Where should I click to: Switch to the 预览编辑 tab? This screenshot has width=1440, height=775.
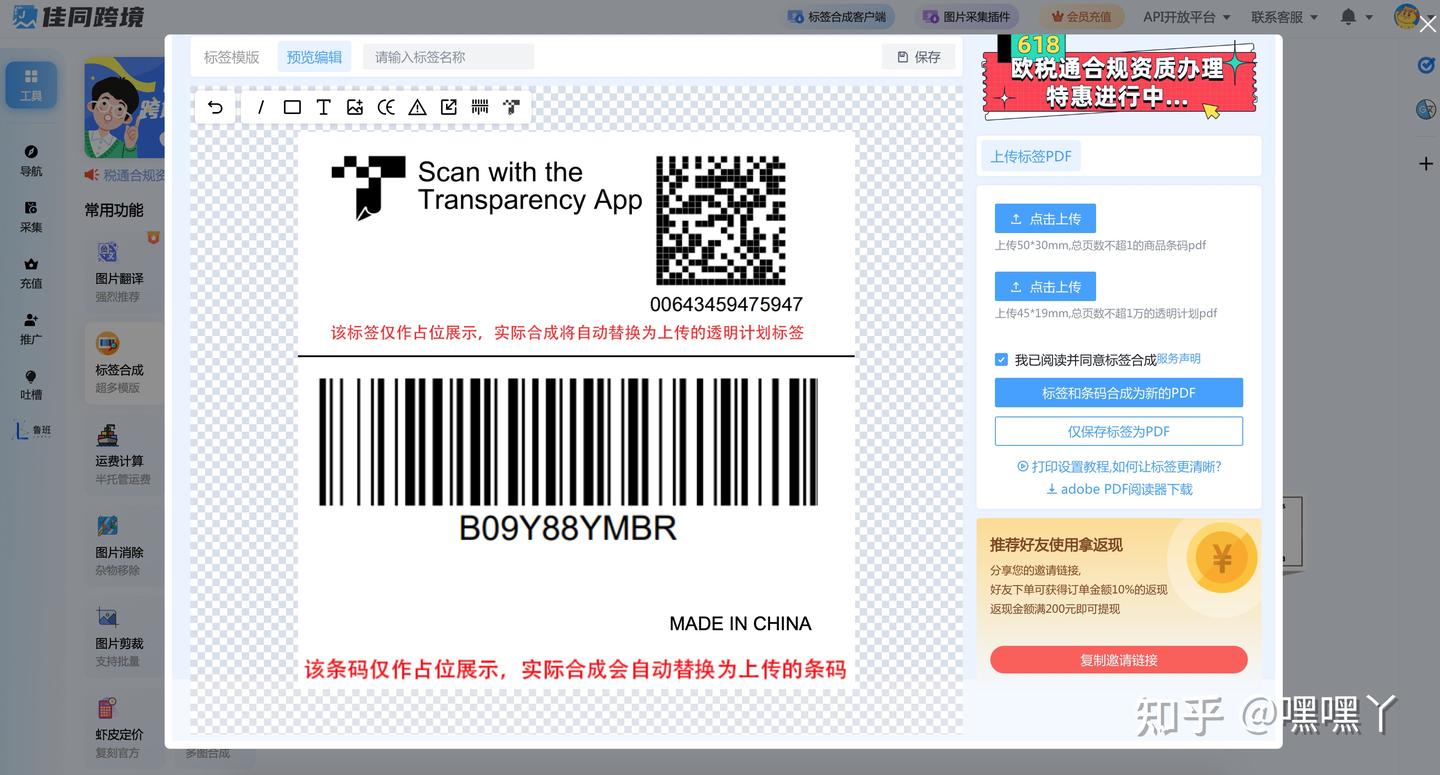coord(314,57)
